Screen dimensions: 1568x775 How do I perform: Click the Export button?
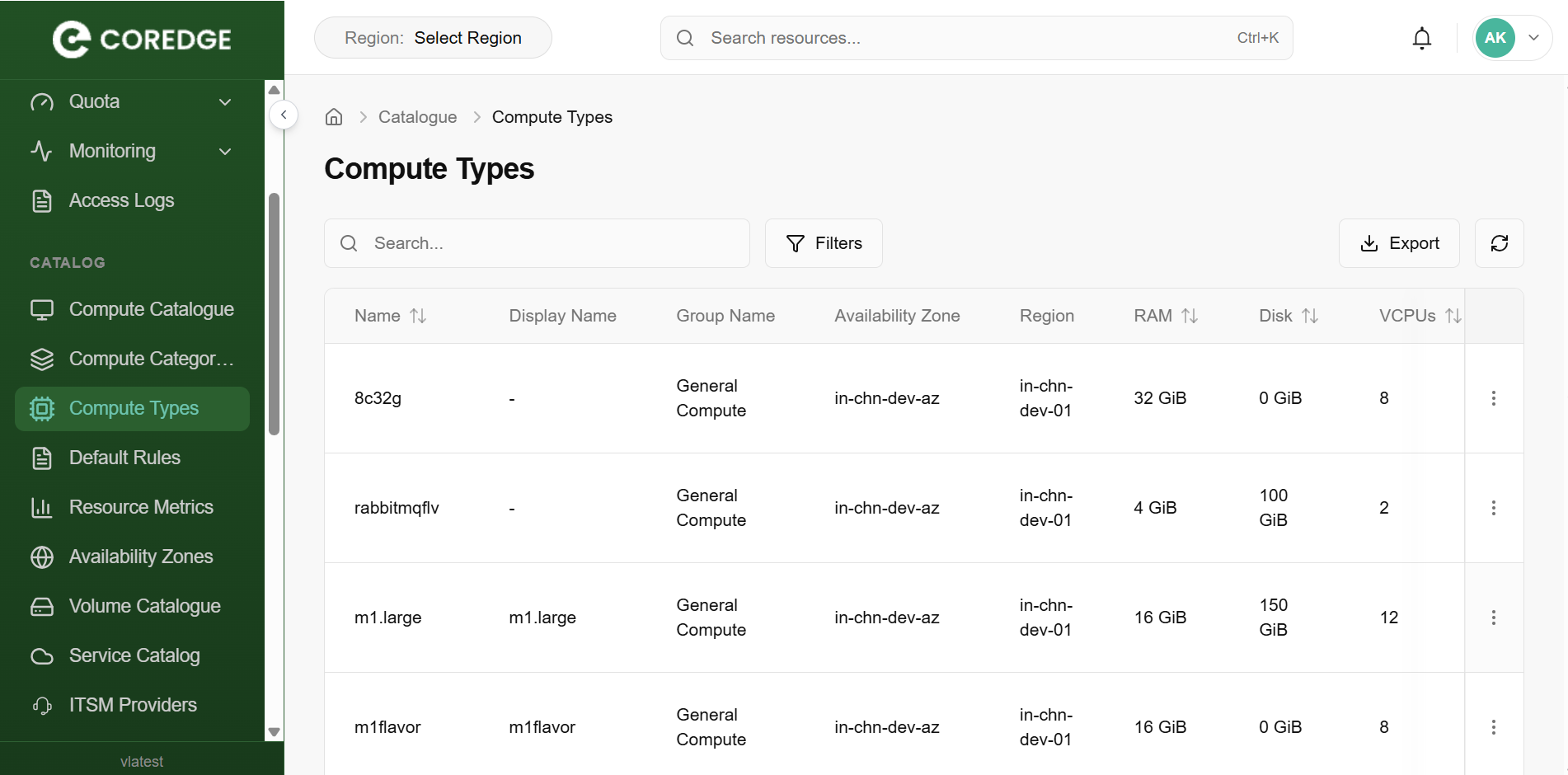tap(1398, 243)
